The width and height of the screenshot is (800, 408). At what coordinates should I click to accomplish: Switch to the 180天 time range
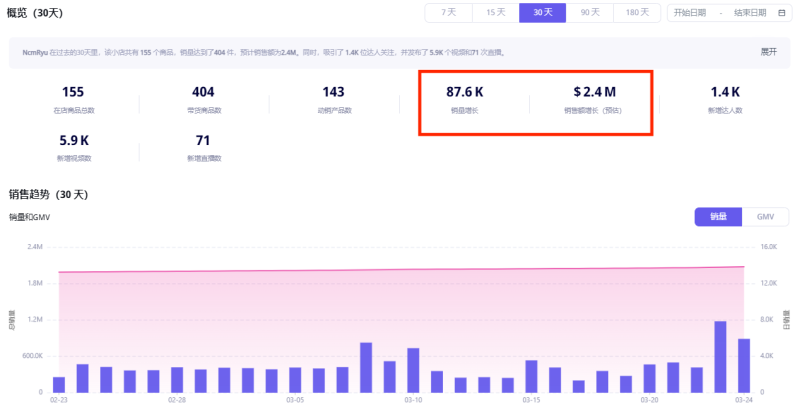[636, 13]
